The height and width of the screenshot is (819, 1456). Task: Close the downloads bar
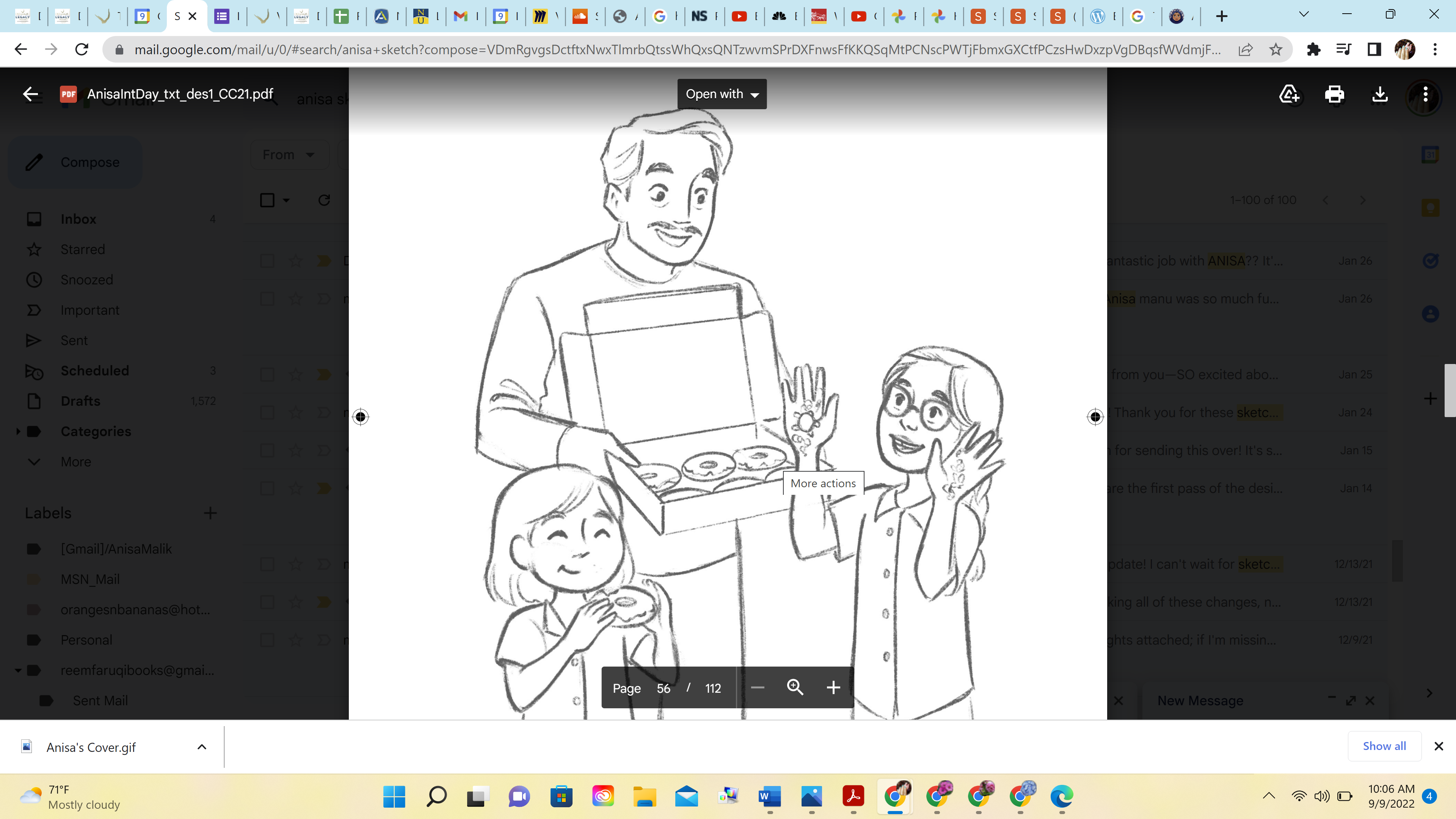1439,746
